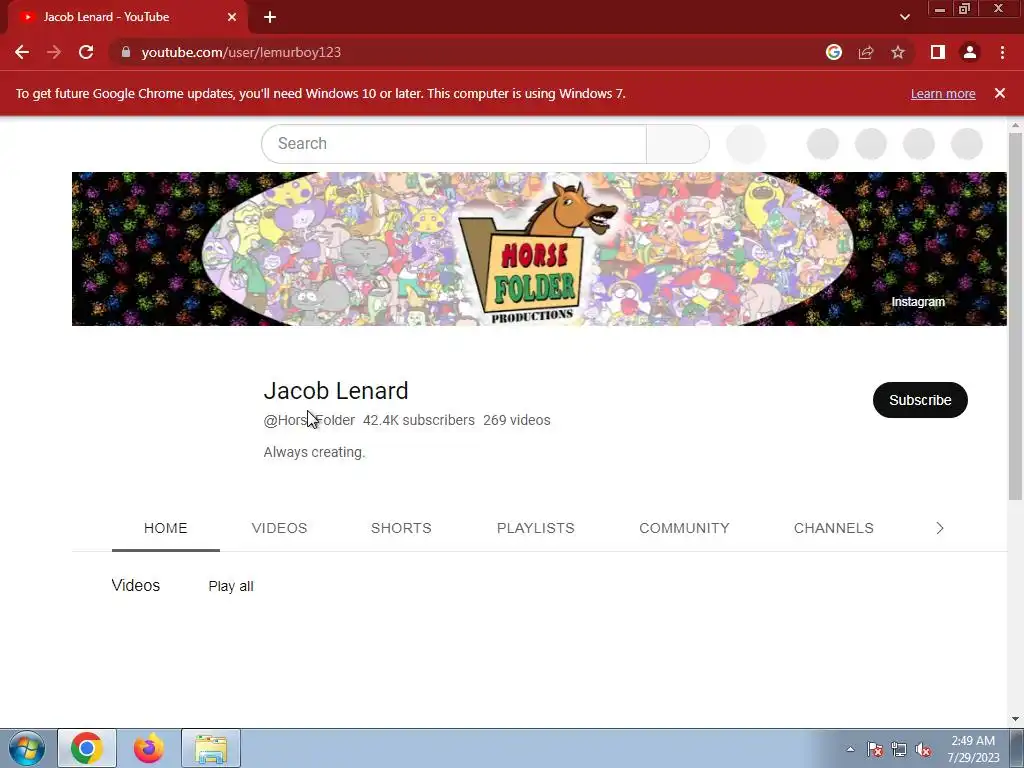Click the YouTube Search field
The height and width of the screenshot is (768, 1024).
[x=454, y=144]
